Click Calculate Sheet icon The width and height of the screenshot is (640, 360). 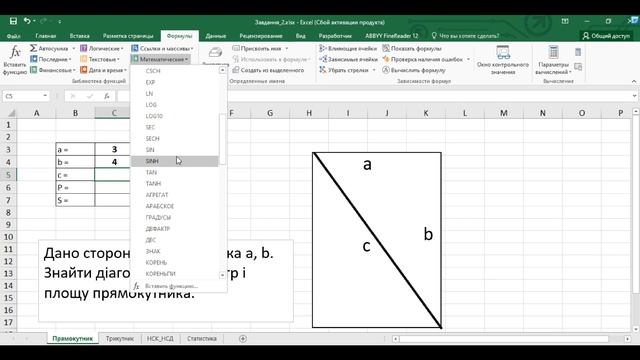click(x=578, y=66)
